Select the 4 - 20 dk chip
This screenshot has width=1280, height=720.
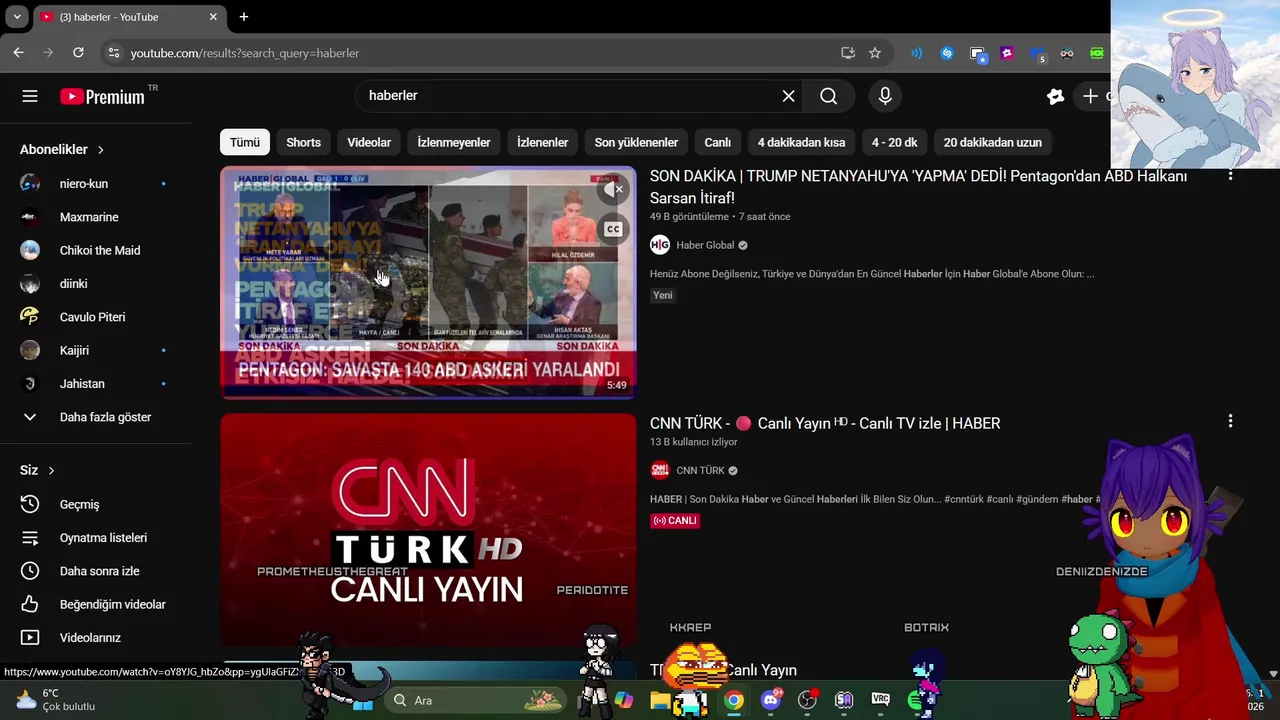pos(894,142)
